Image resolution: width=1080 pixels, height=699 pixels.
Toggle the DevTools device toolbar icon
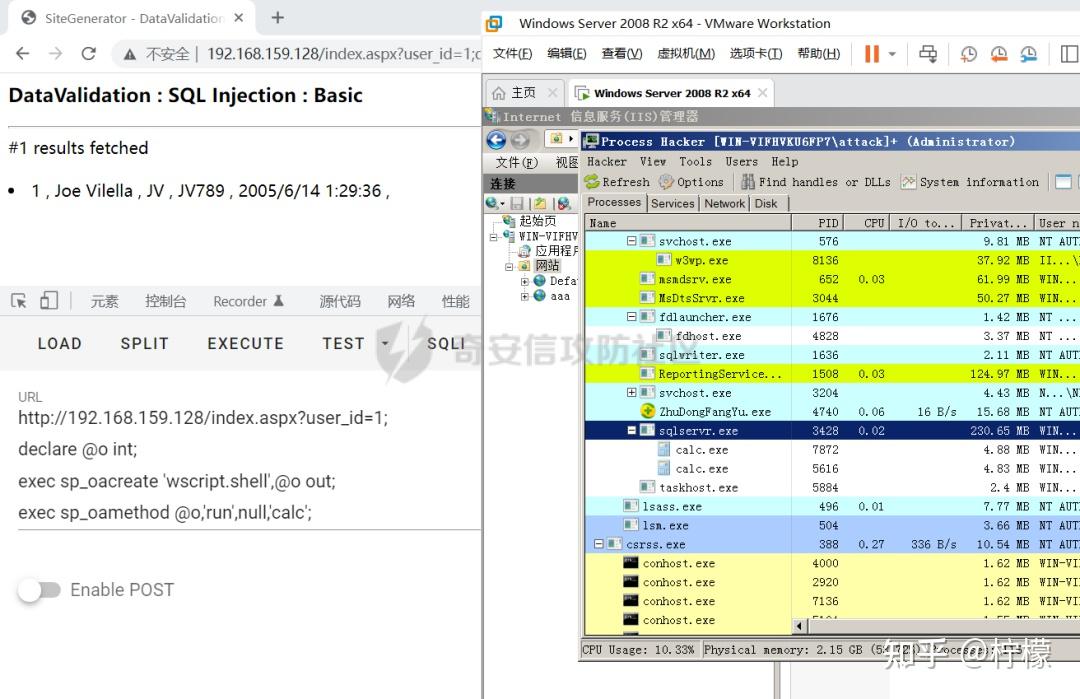(x=49, y=300)
